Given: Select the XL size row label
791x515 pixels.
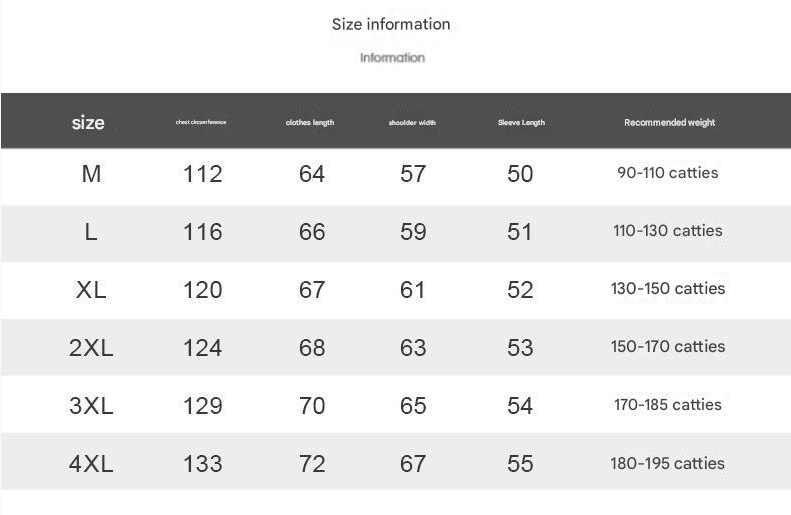Looking at the screenshot, I should point(91,290).
